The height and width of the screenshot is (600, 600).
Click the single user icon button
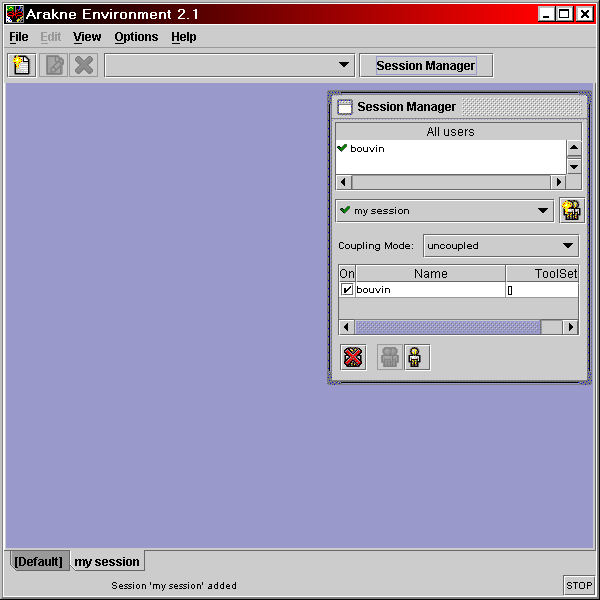tap(416, 357)
